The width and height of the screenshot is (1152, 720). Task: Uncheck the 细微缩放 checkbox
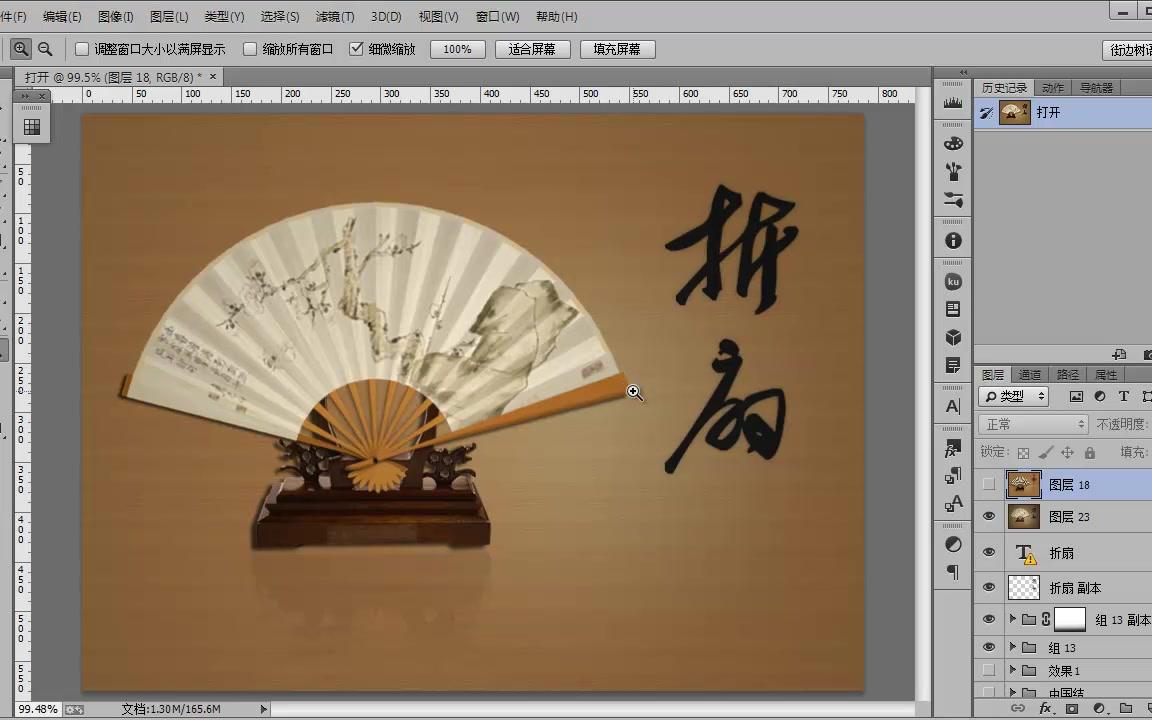357,48
